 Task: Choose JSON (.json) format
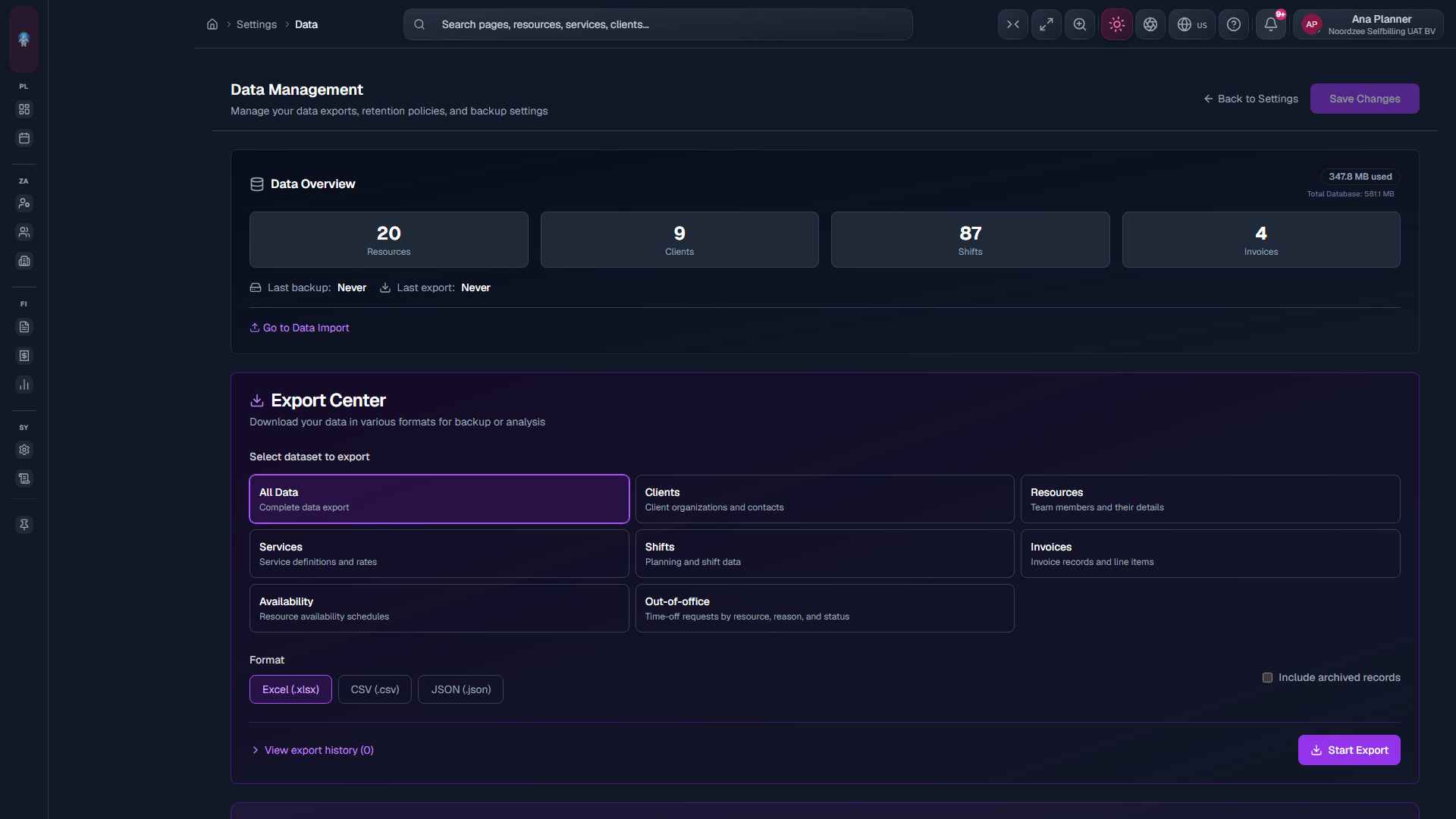tap(460, 689)
